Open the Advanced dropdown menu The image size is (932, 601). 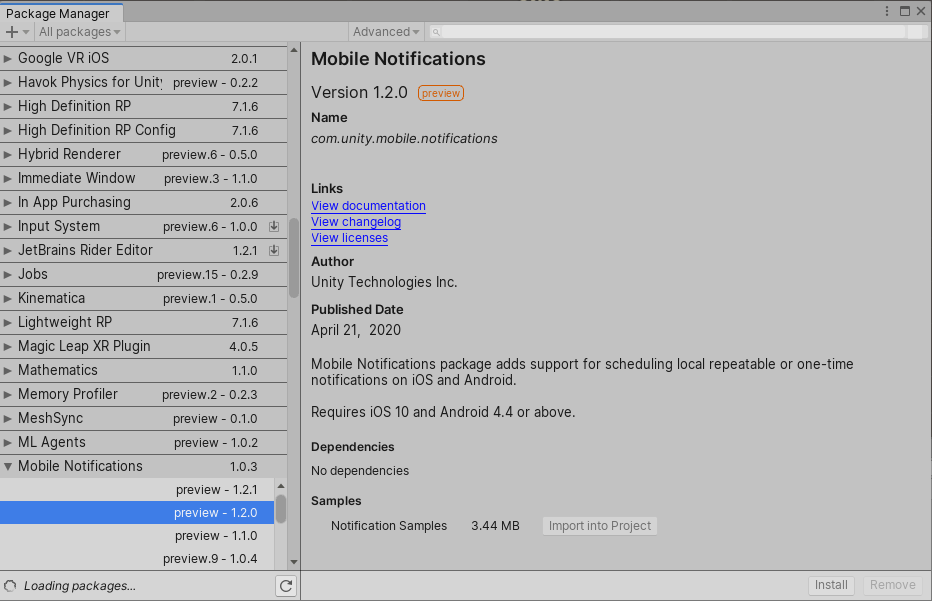(386, 32)
